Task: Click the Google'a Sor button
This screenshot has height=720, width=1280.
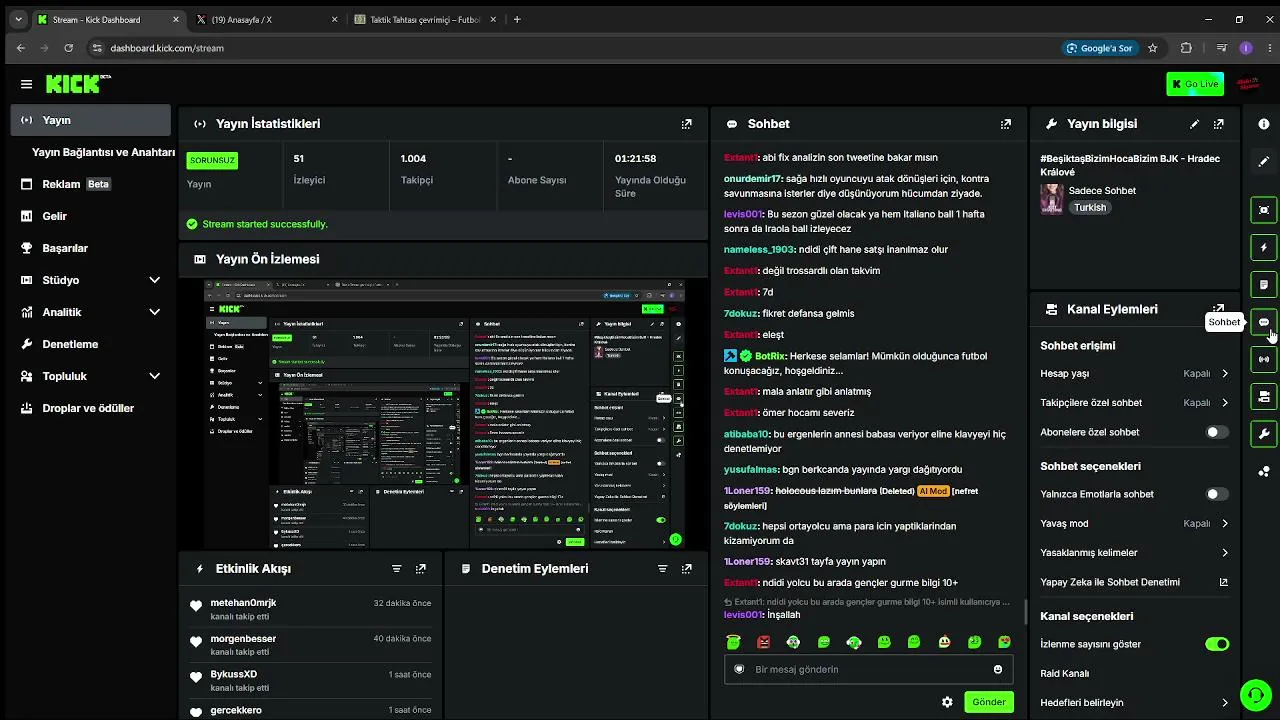Action: [x=1099, y=48]
